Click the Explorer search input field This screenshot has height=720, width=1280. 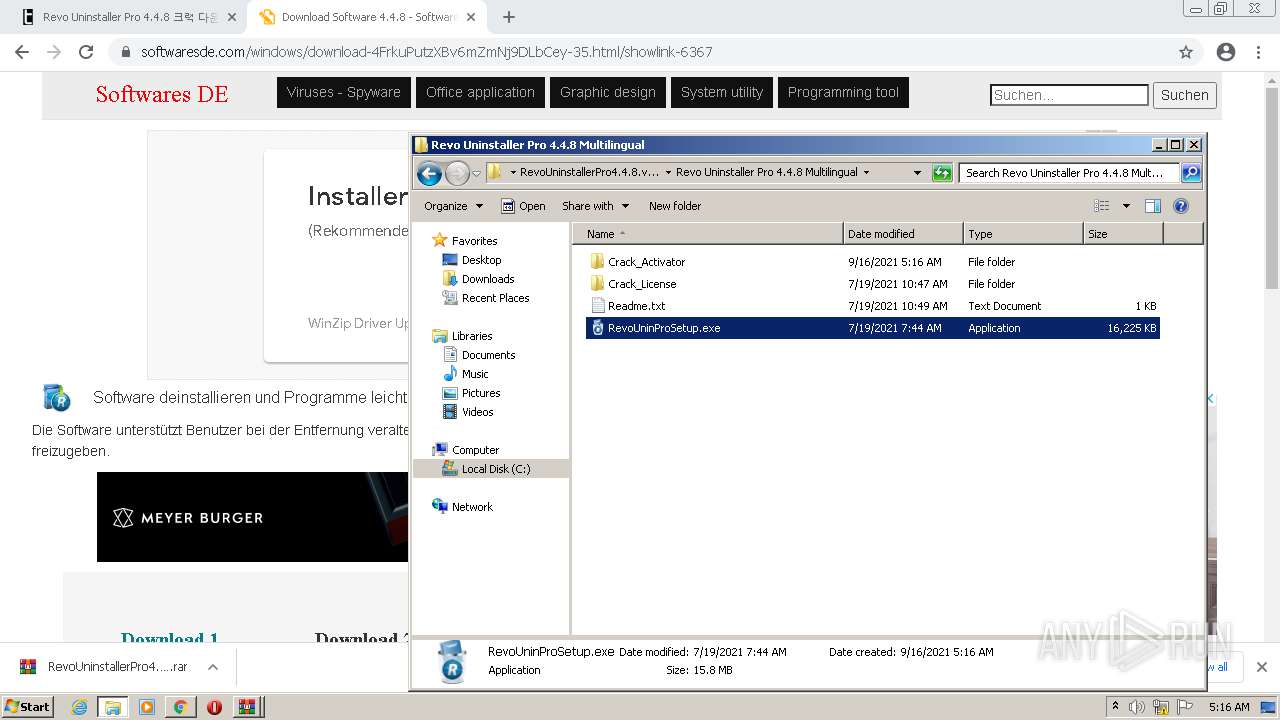click(1068, 173)
